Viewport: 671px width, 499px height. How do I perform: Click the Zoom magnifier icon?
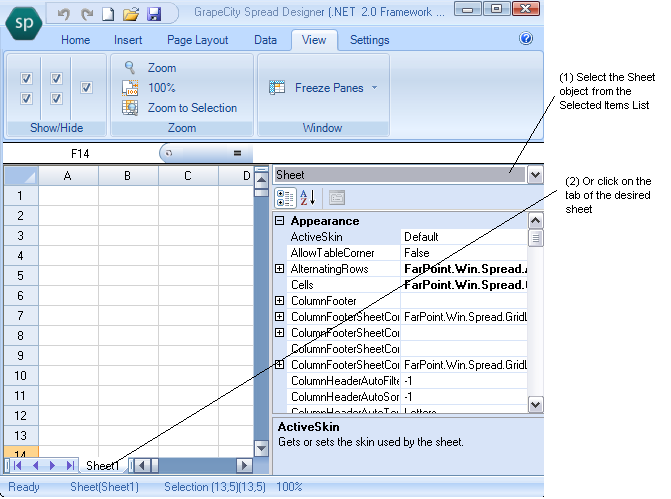(130, 67)
